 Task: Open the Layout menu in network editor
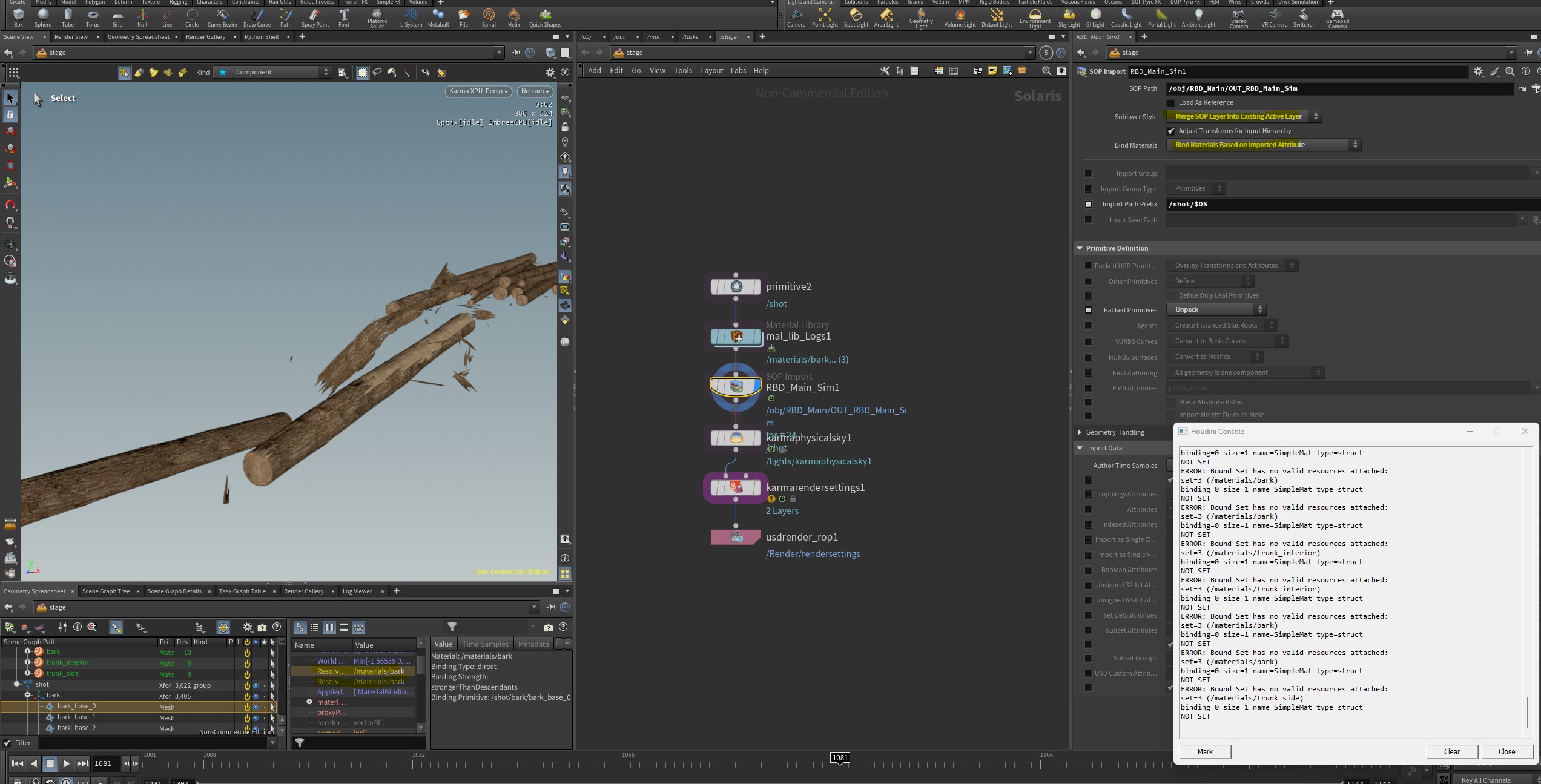(711, 71)
